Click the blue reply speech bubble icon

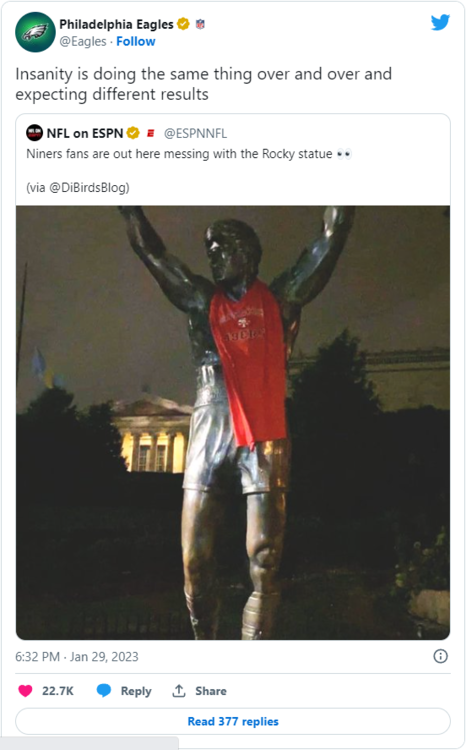[x=104, y=691]
